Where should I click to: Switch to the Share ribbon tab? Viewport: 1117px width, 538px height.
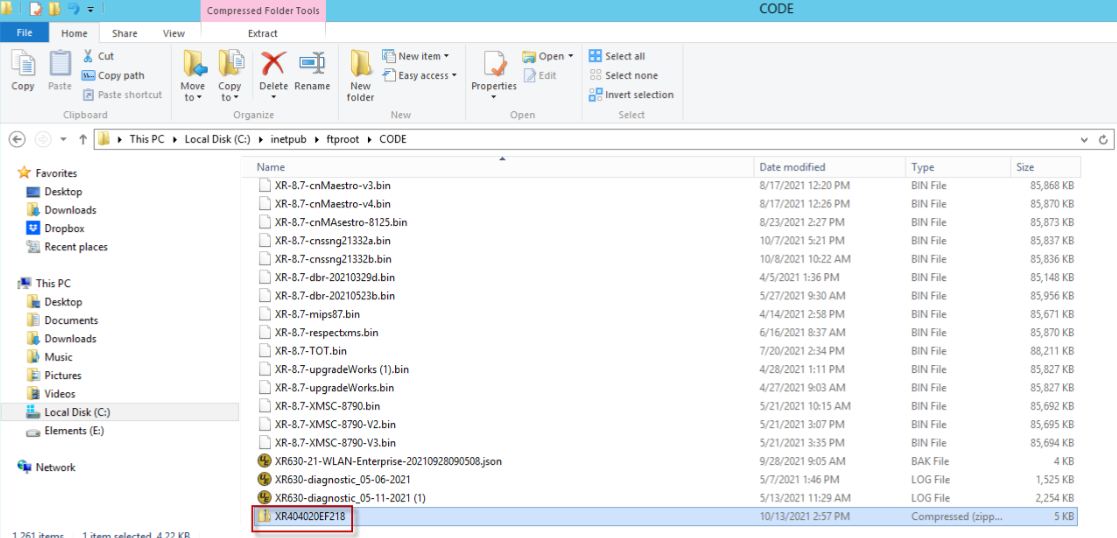(x=125, y=33)
